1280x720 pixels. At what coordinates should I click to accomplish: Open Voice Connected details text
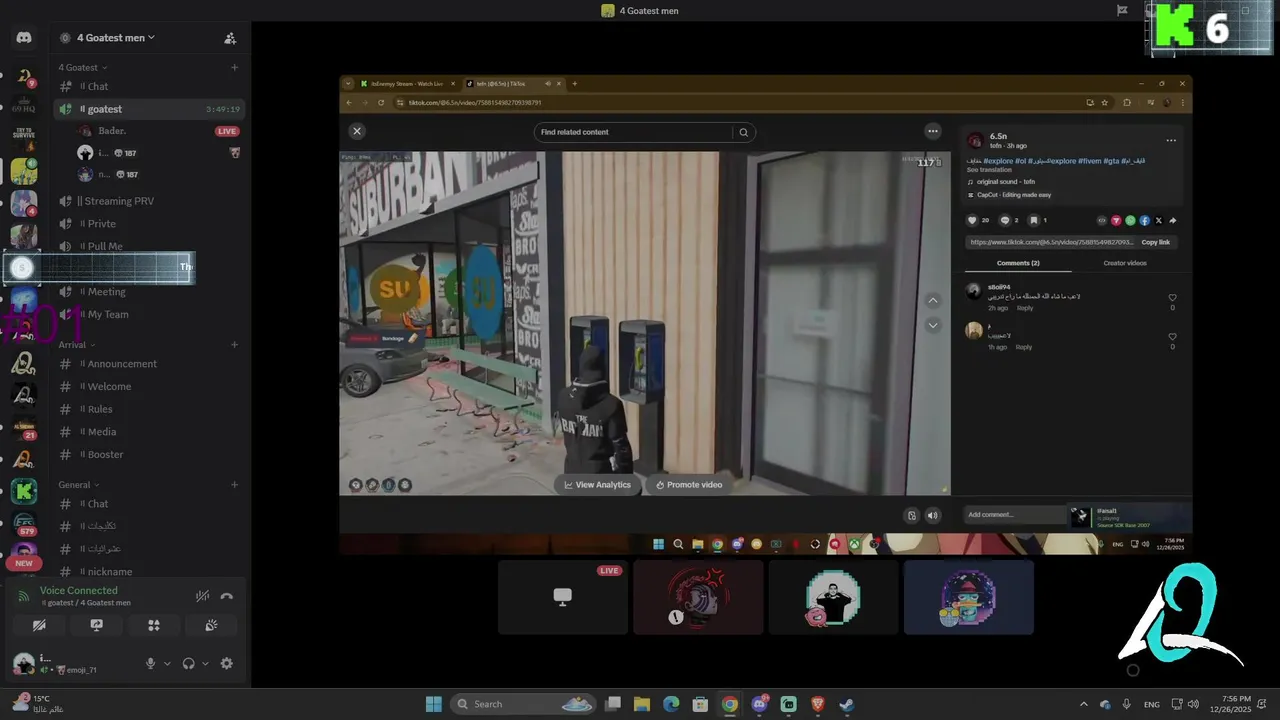pos(79,591)
